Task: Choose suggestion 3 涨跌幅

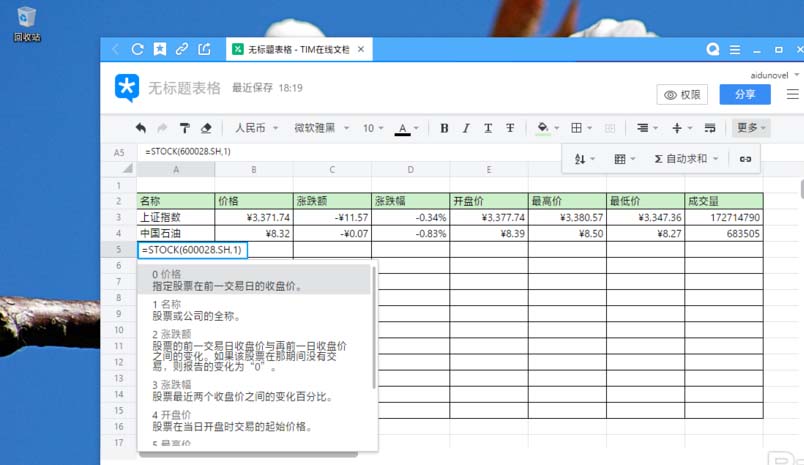Action: click(254, 391)
